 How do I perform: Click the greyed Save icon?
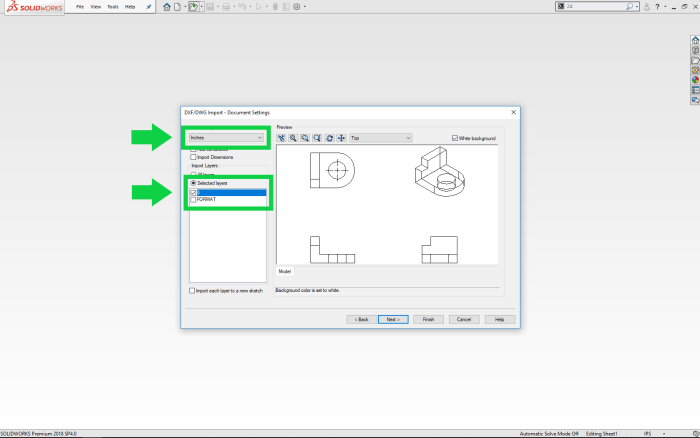point(210,7)
